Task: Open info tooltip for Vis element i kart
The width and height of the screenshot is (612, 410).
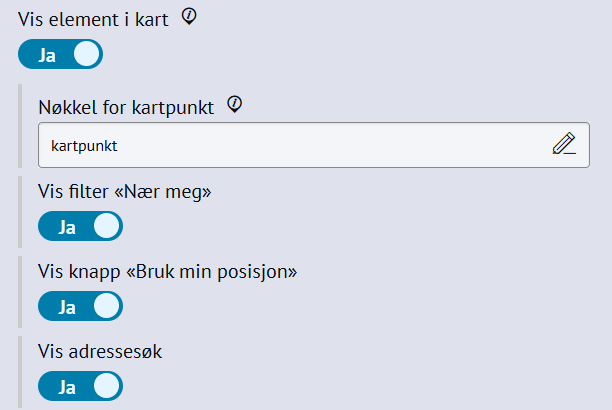Action: [189, 16]
